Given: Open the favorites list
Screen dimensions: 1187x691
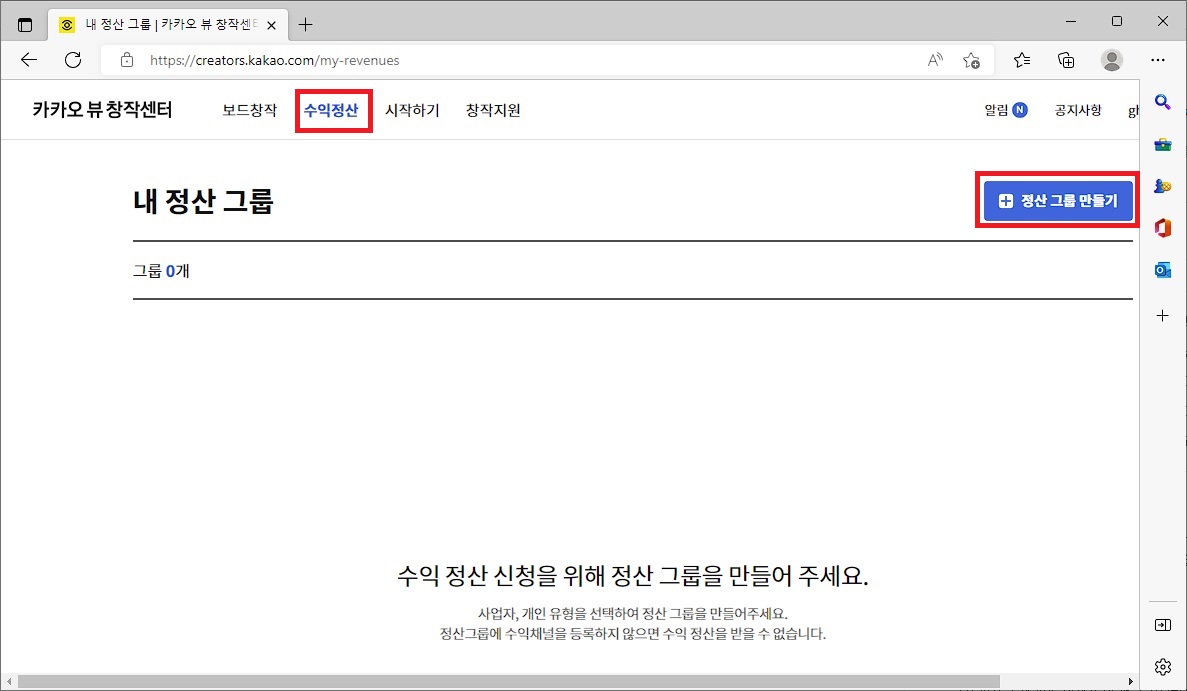Looking at the screenshot, I should click(1022, 60).
